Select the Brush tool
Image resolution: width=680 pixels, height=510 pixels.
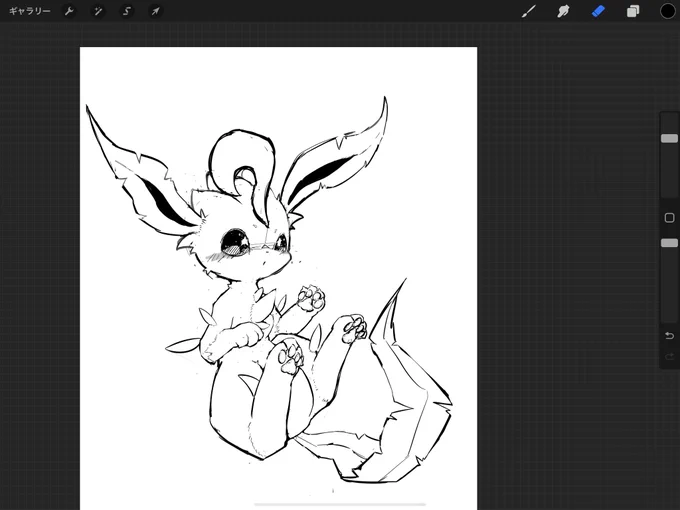tap(529, 11)
